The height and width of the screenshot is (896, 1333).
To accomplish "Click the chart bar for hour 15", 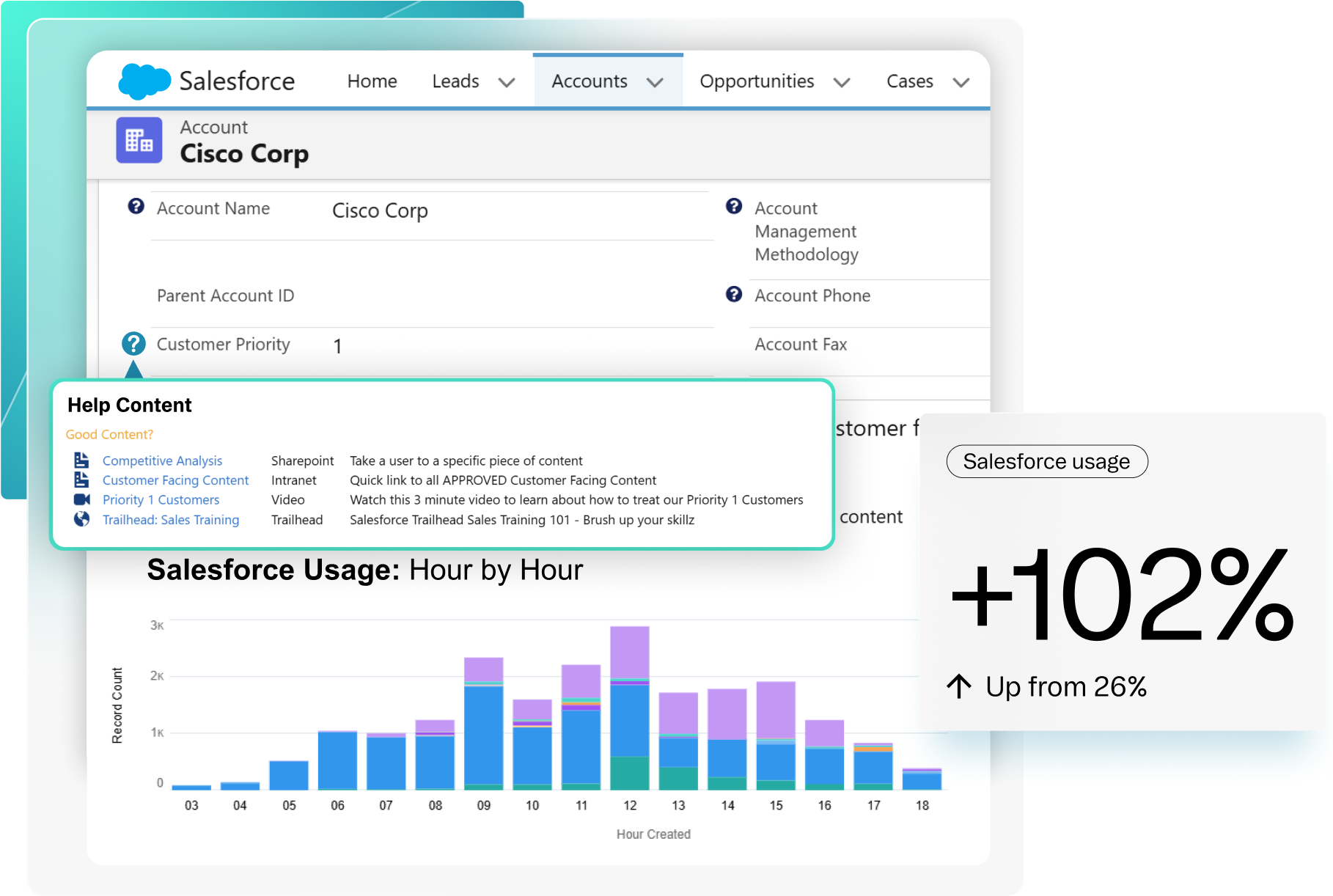I will pyautogui.click(x=776, y=735).
